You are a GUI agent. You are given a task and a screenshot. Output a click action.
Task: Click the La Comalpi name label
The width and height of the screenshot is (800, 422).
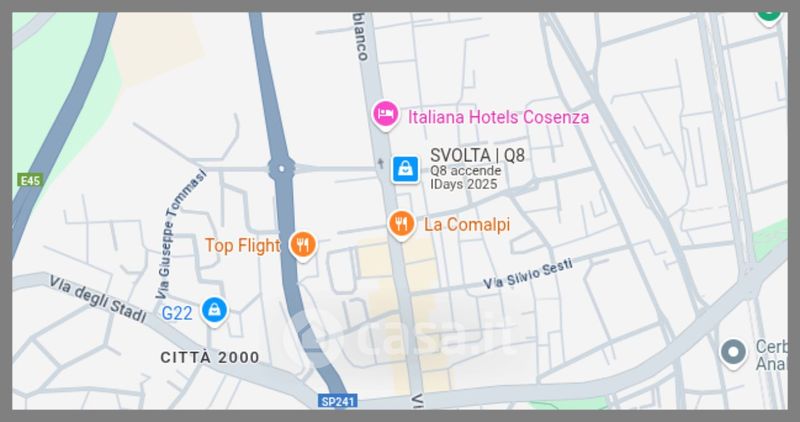tap(467, 225)
